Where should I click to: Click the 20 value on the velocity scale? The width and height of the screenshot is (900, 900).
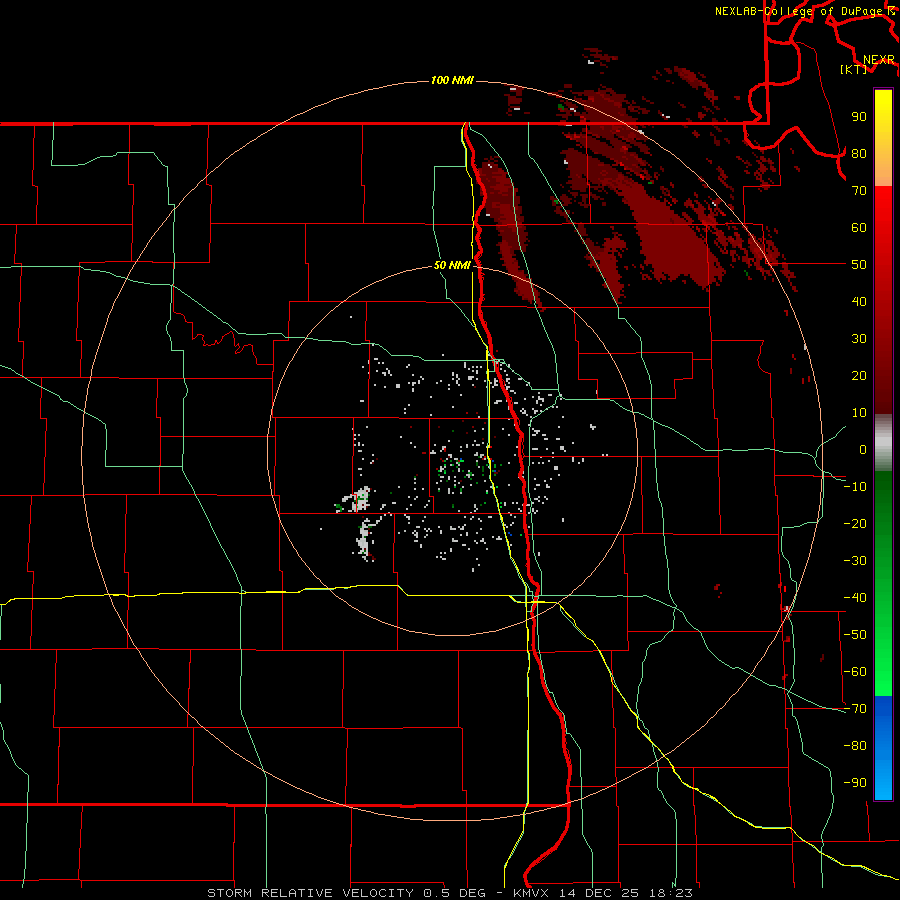click(859, 375)
